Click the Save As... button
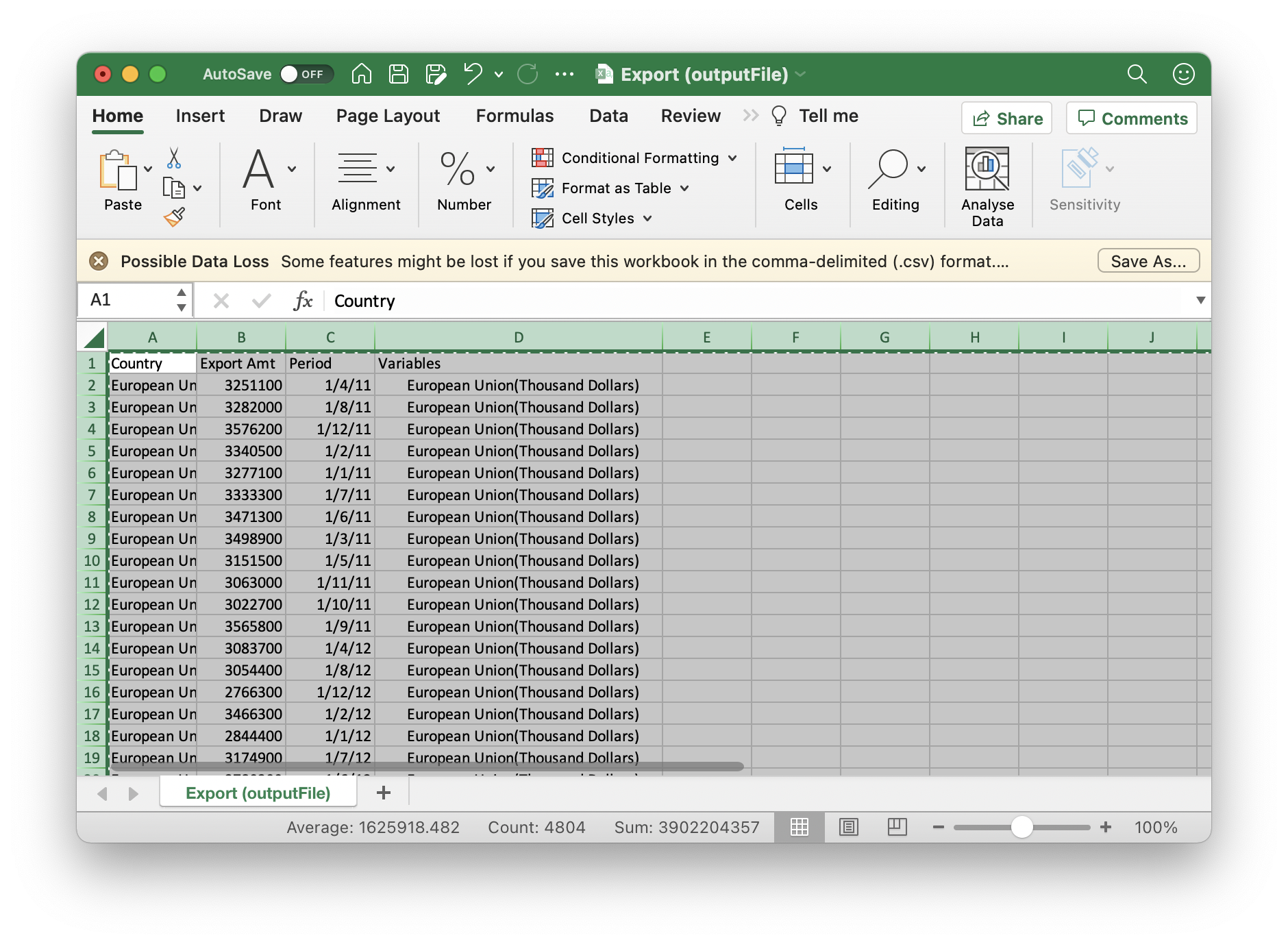Image resolution: width=1288 pixels, height=944 pixels. point(1148,261)
